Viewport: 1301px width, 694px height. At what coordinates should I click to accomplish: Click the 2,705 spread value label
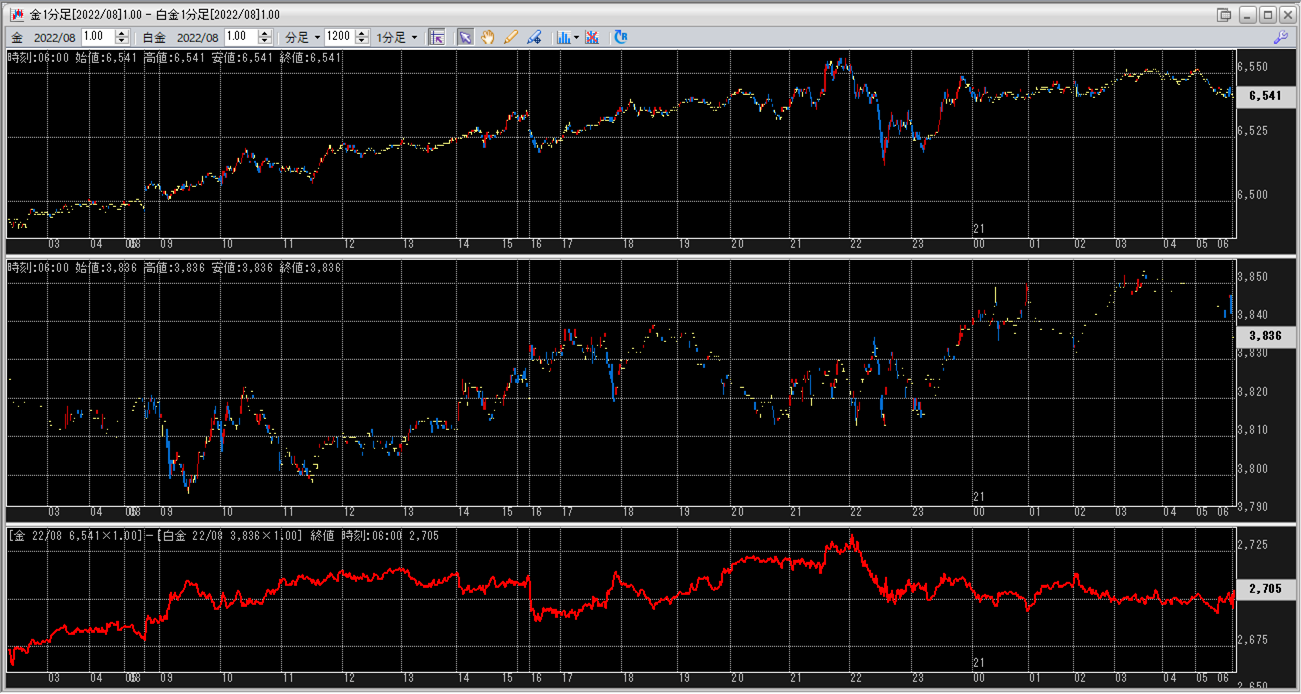pyautogui.click(x=1265, y=589)
